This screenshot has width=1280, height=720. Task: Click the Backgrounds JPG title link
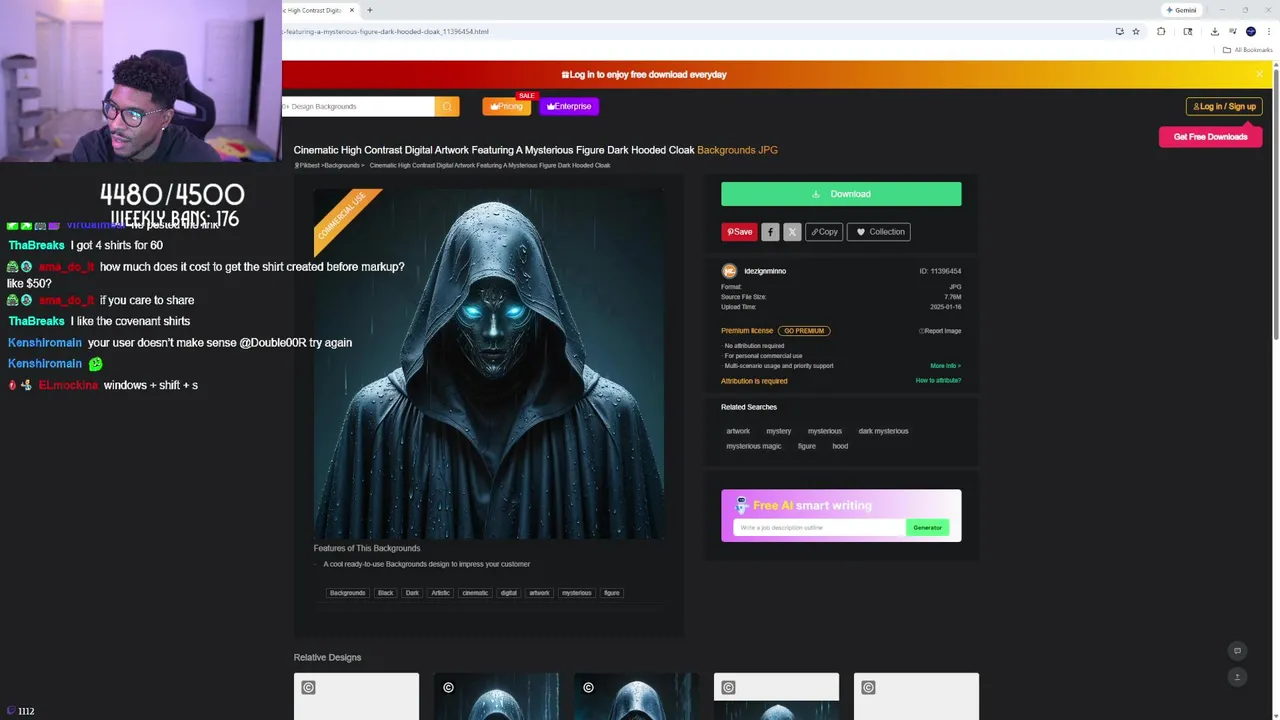pyautogui.click(x=737, y=150)
